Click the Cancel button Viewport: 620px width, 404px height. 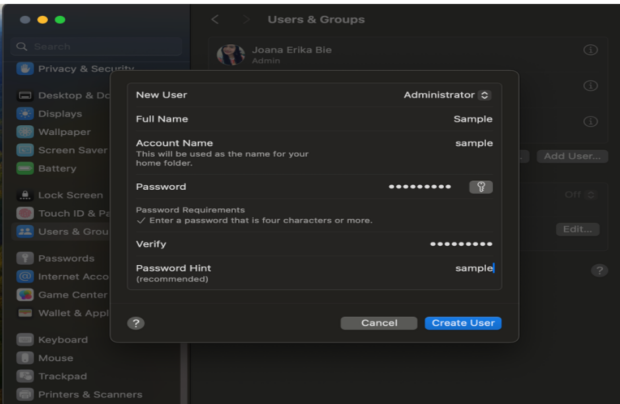coord(379,323)
